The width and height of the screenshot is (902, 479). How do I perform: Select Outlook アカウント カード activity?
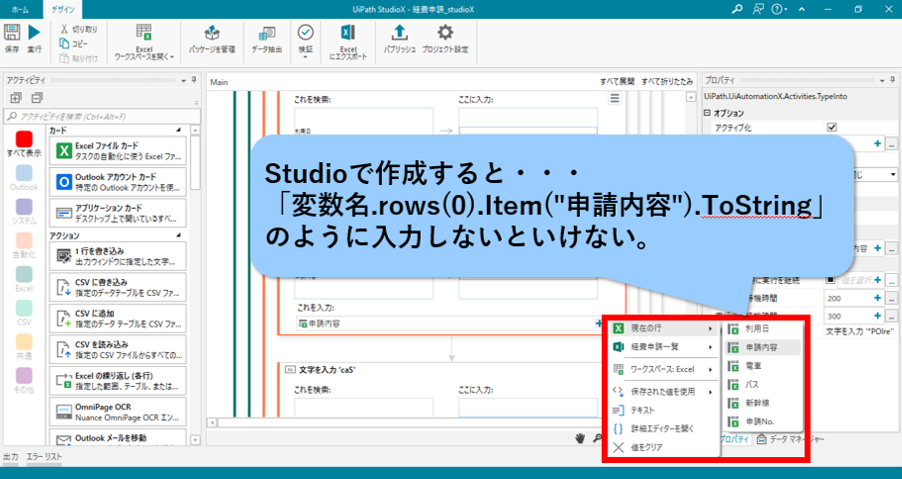coord(118,182)
